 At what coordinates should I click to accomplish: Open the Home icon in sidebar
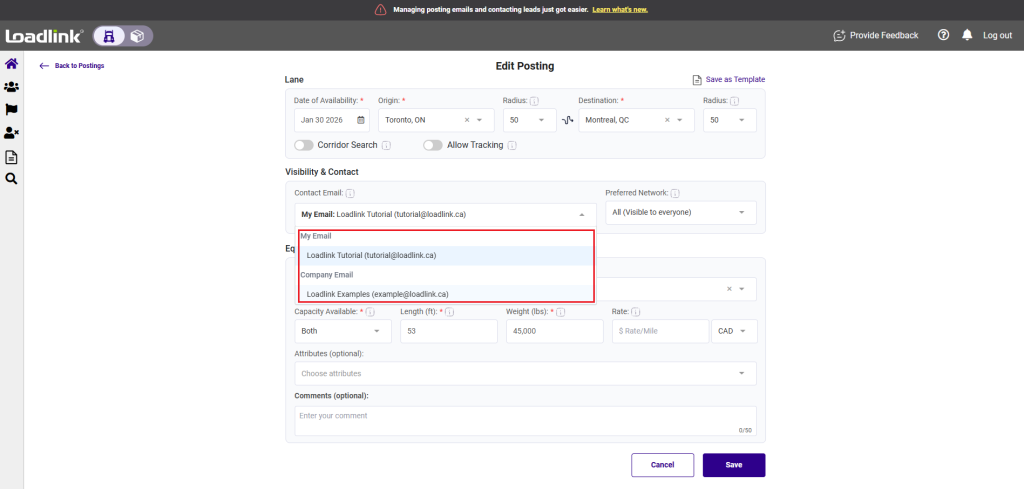tap(12, 64)
